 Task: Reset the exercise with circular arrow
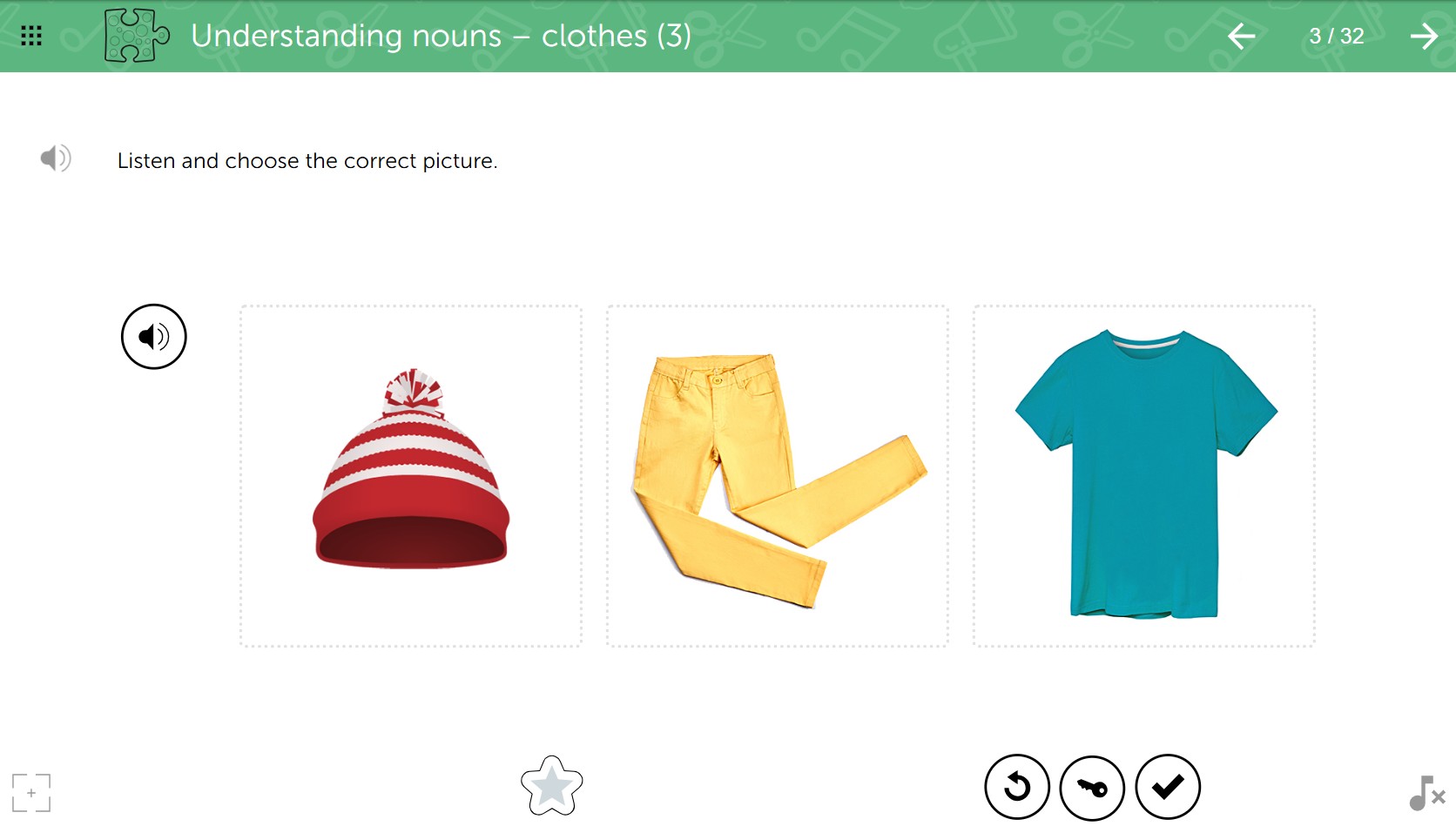(x=1017, y=787)
